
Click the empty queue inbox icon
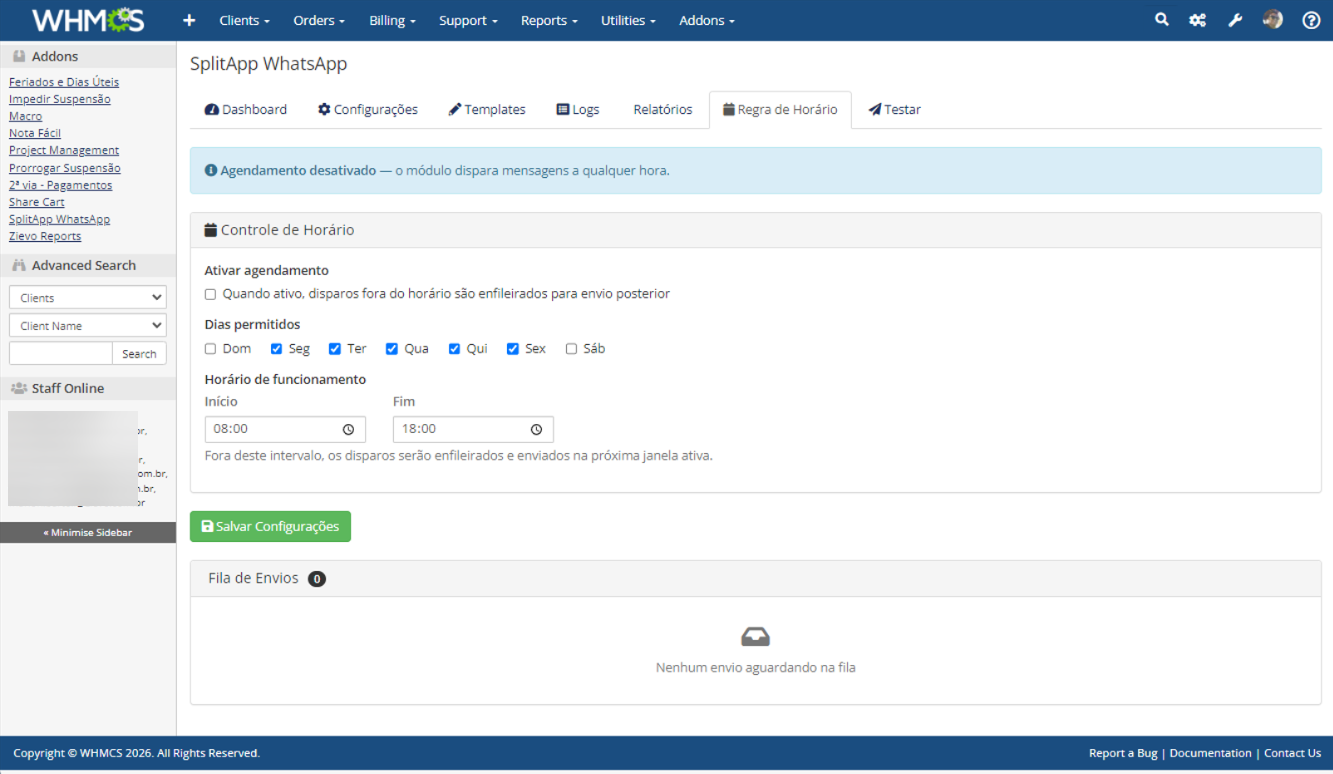(x=755, y=637)
